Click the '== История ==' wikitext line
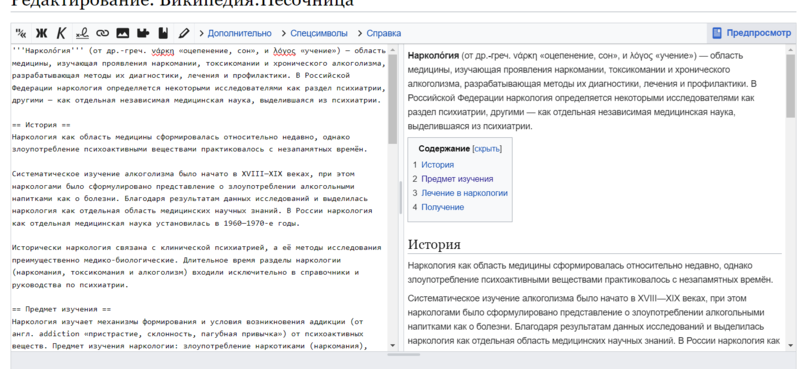This screenshot has width=800, height=369. pos(41,125)
